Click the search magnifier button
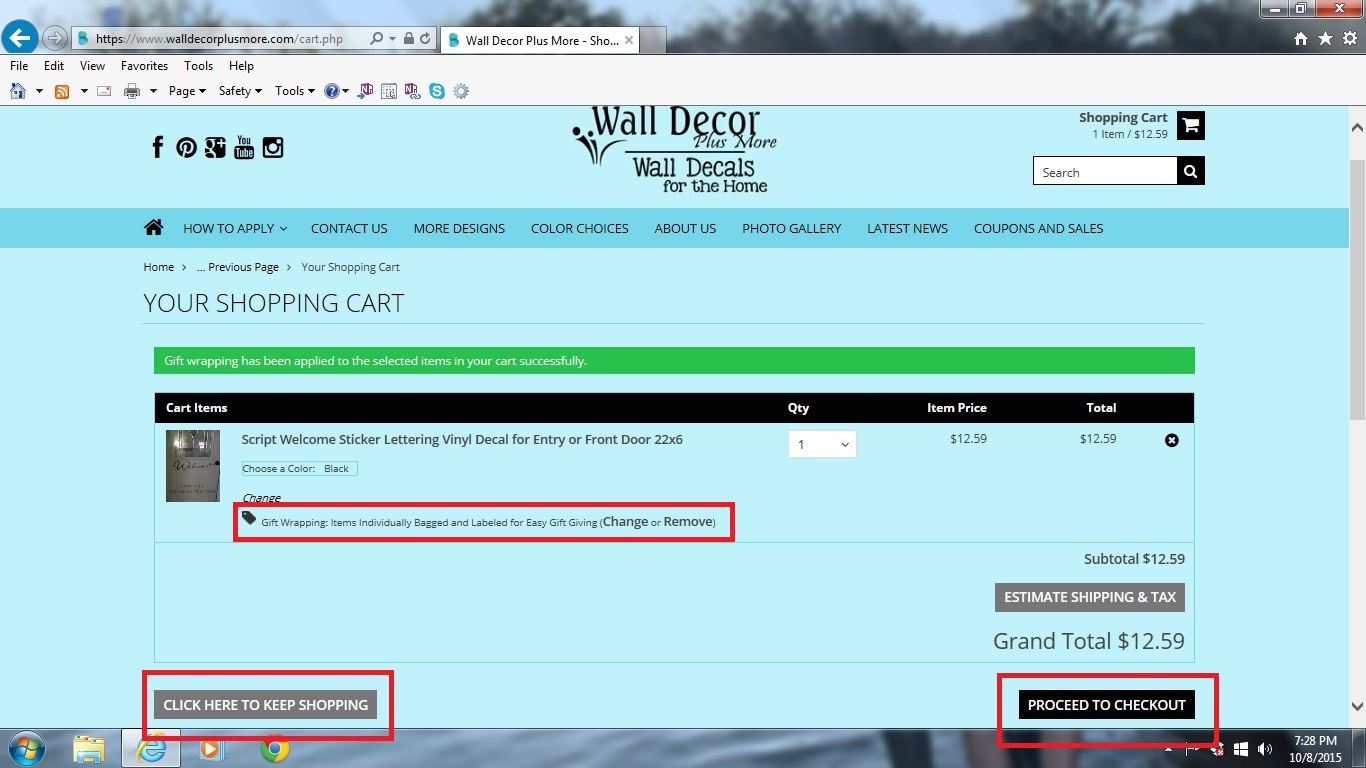 1190,171
